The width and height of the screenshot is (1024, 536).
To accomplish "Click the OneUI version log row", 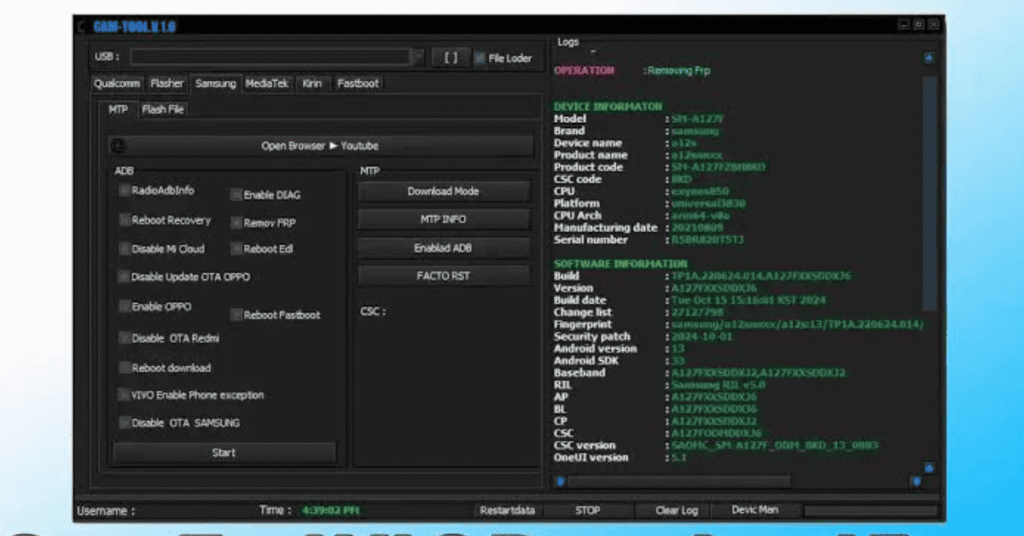I will [620, 458].
